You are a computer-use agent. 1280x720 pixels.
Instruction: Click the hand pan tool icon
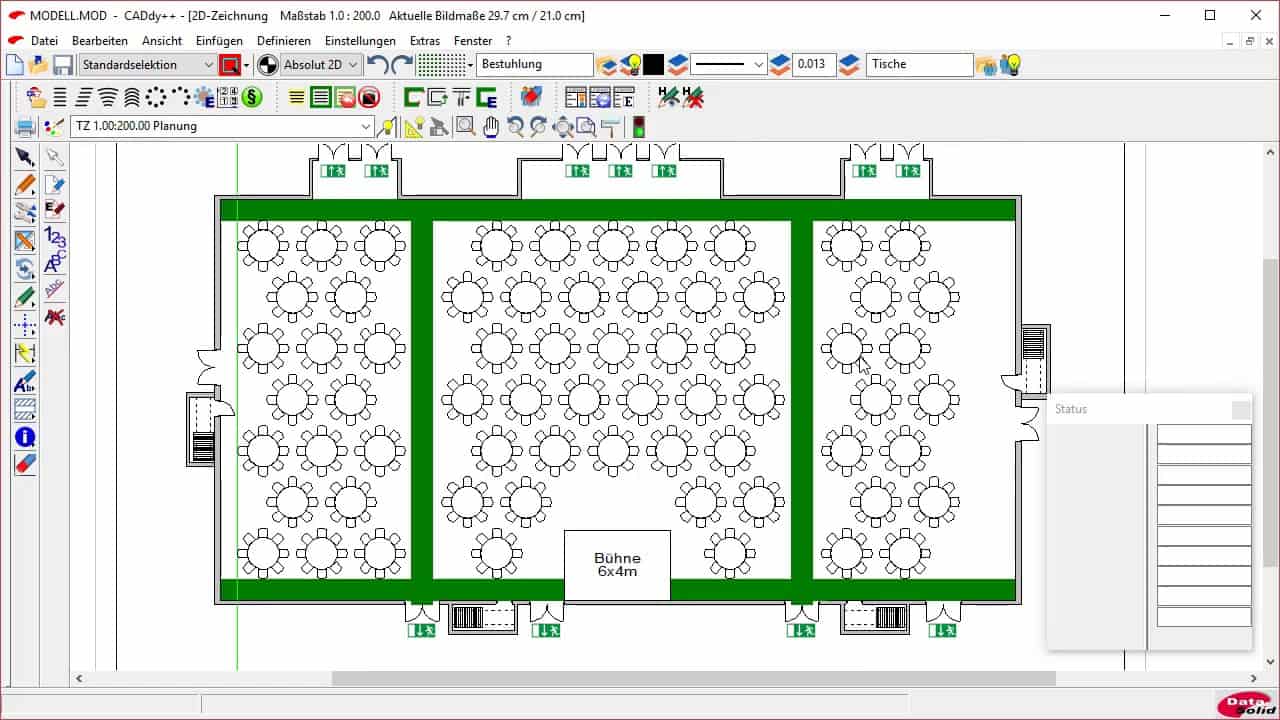490,127
